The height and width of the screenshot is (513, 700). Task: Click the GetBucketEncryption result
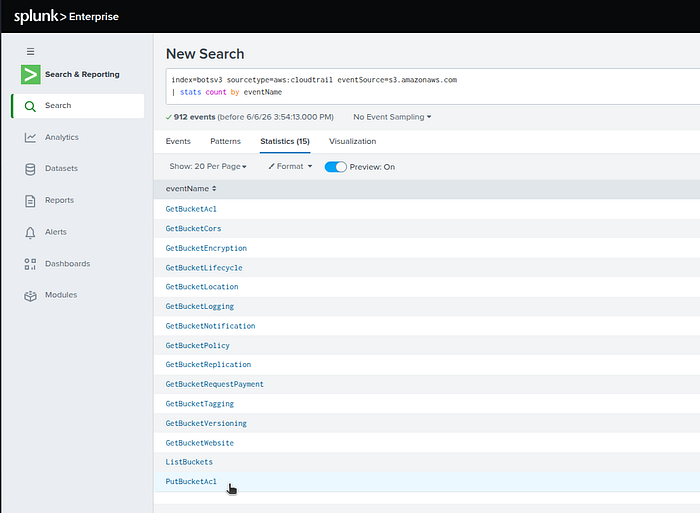click(x=206, y=248)
